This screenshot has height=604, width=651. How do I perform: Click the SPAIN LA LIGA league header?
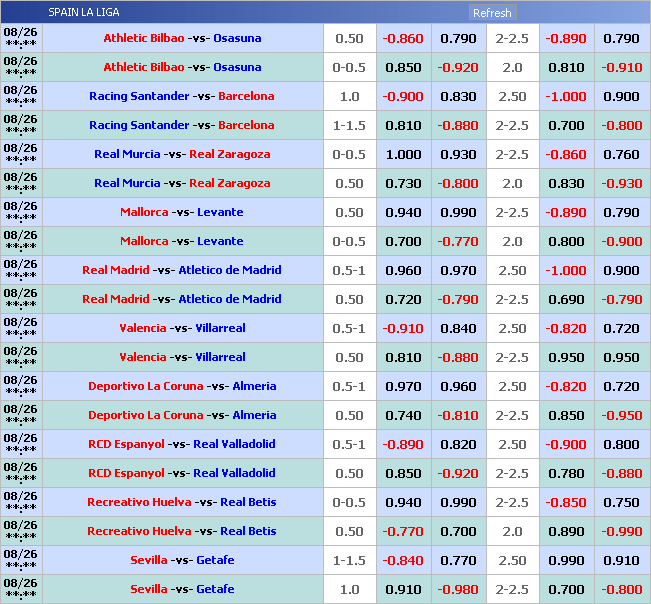[x=84, y=13]
